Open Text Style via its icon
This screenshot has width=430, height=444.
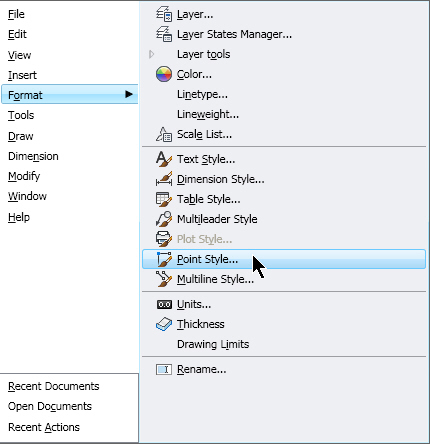point(164,159)
